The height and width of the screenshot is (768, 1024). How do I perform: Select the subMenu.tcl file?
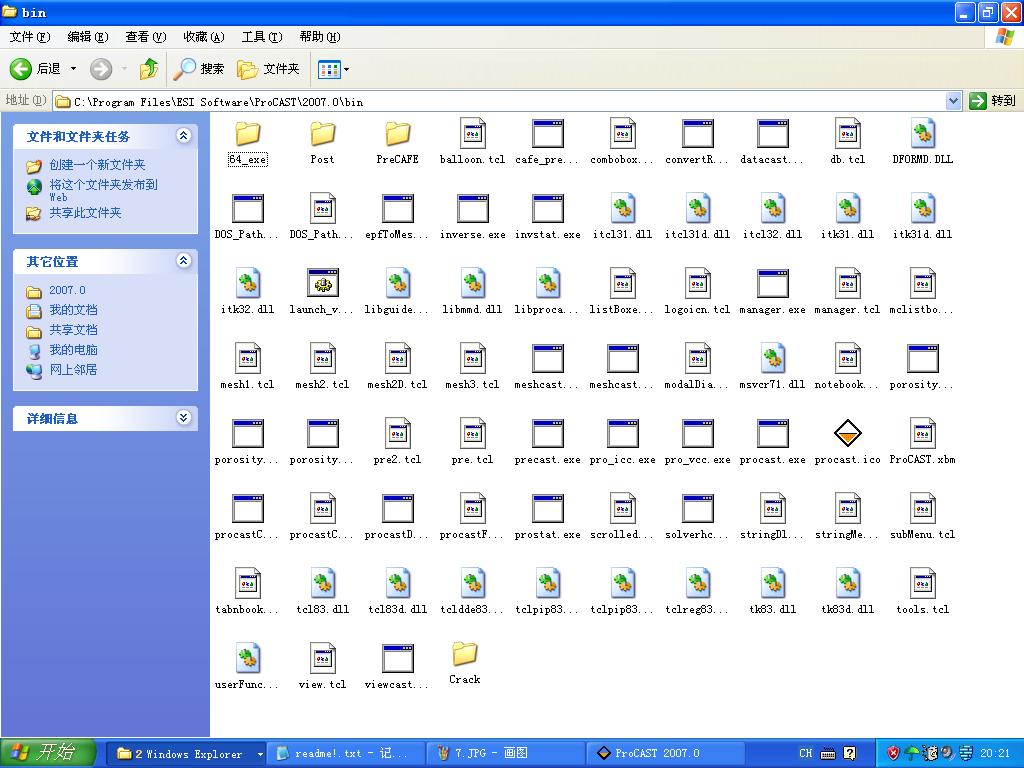[922, 517]
